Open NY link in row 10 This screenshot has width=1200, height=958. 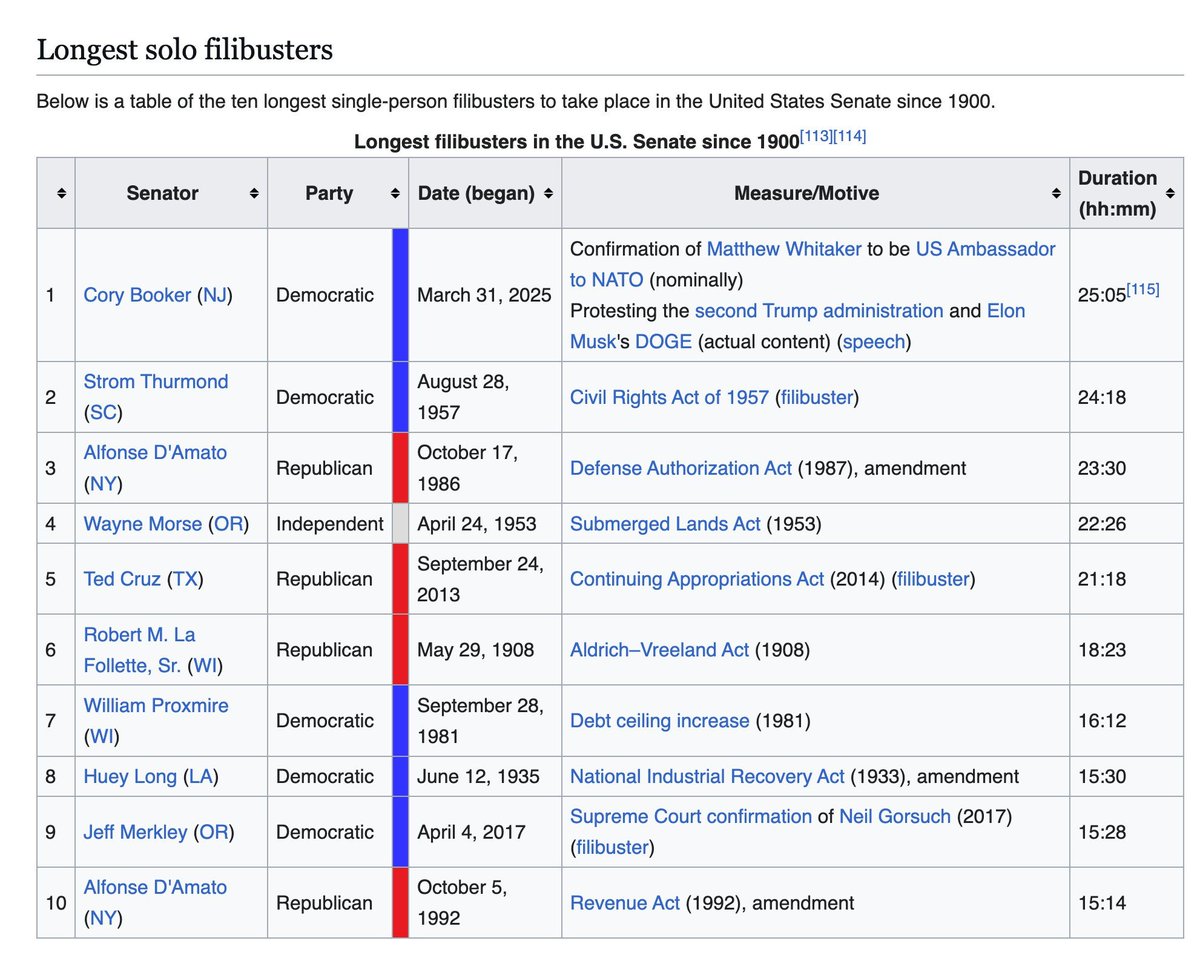pos(103,919)
